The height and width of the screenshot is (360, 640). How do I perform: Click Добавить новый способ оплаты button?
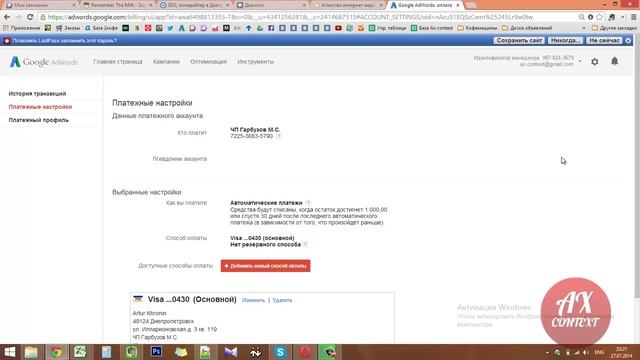tap(265, 266)
